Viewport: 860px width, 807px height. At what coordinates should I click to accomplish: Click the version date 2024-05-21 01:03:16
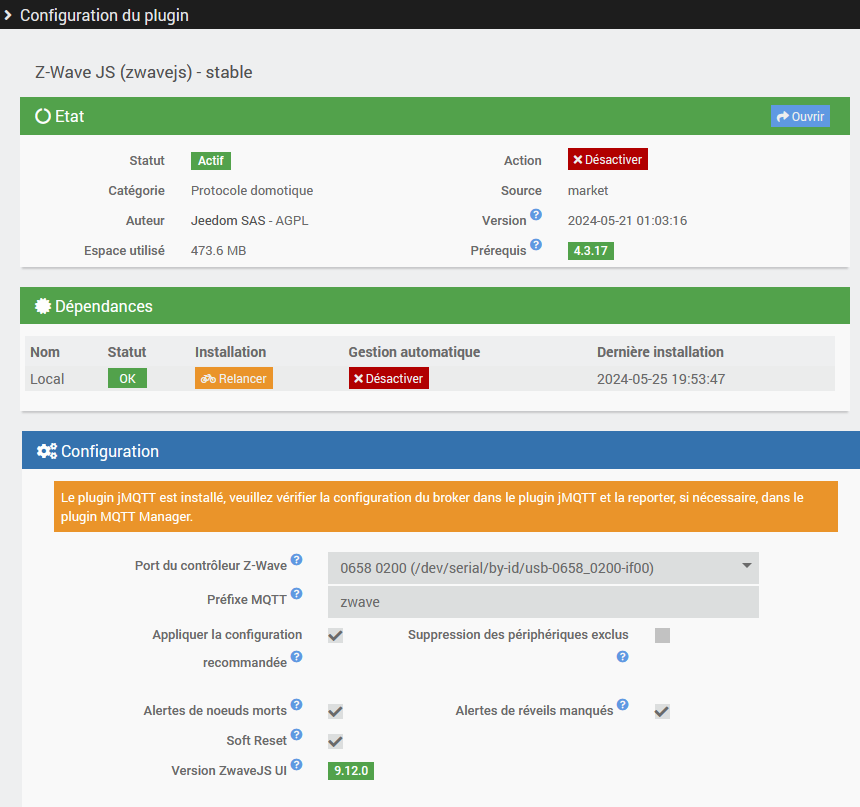point(627,221)
